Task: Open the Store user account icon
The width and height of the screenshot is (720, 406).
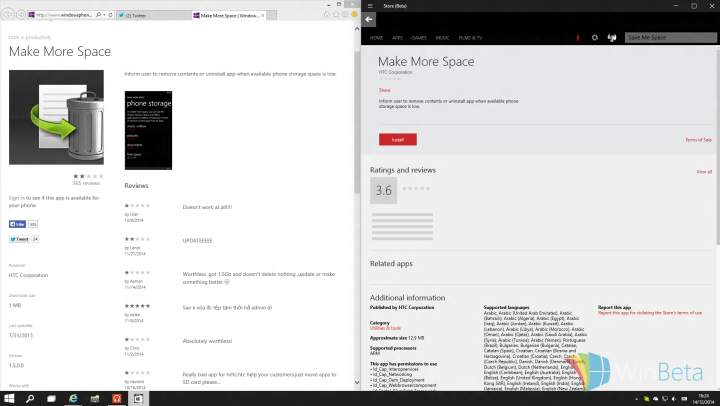Action: pos(611,37)
